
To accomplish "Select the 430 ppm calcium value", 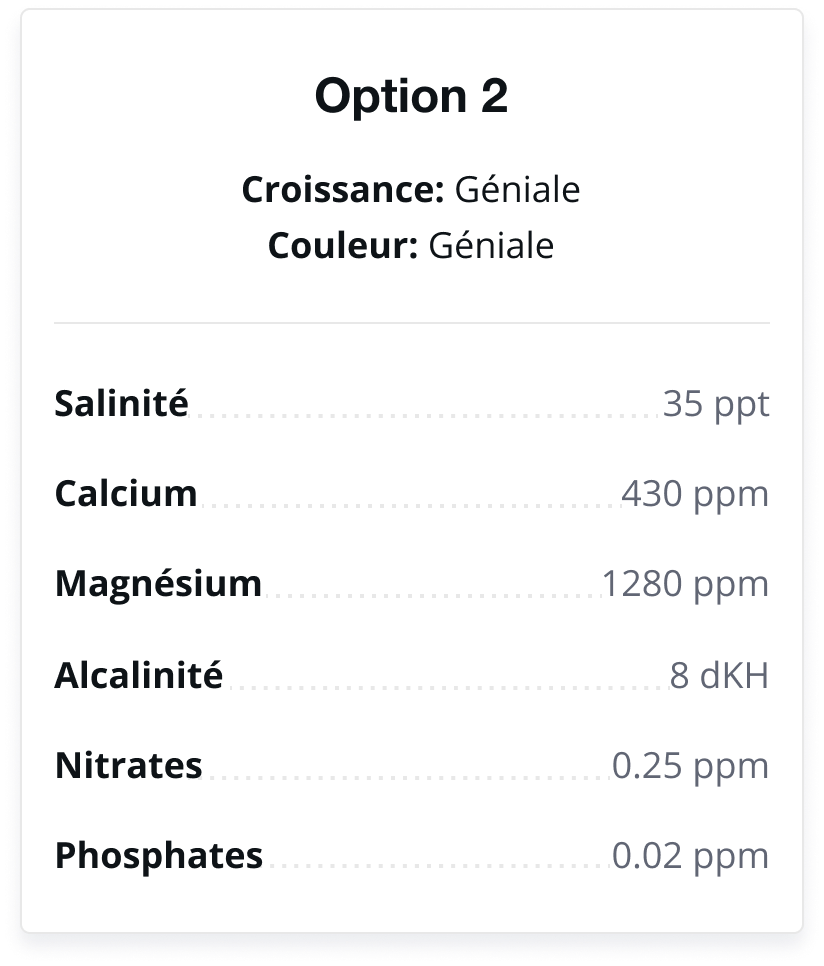I will 695,495.
